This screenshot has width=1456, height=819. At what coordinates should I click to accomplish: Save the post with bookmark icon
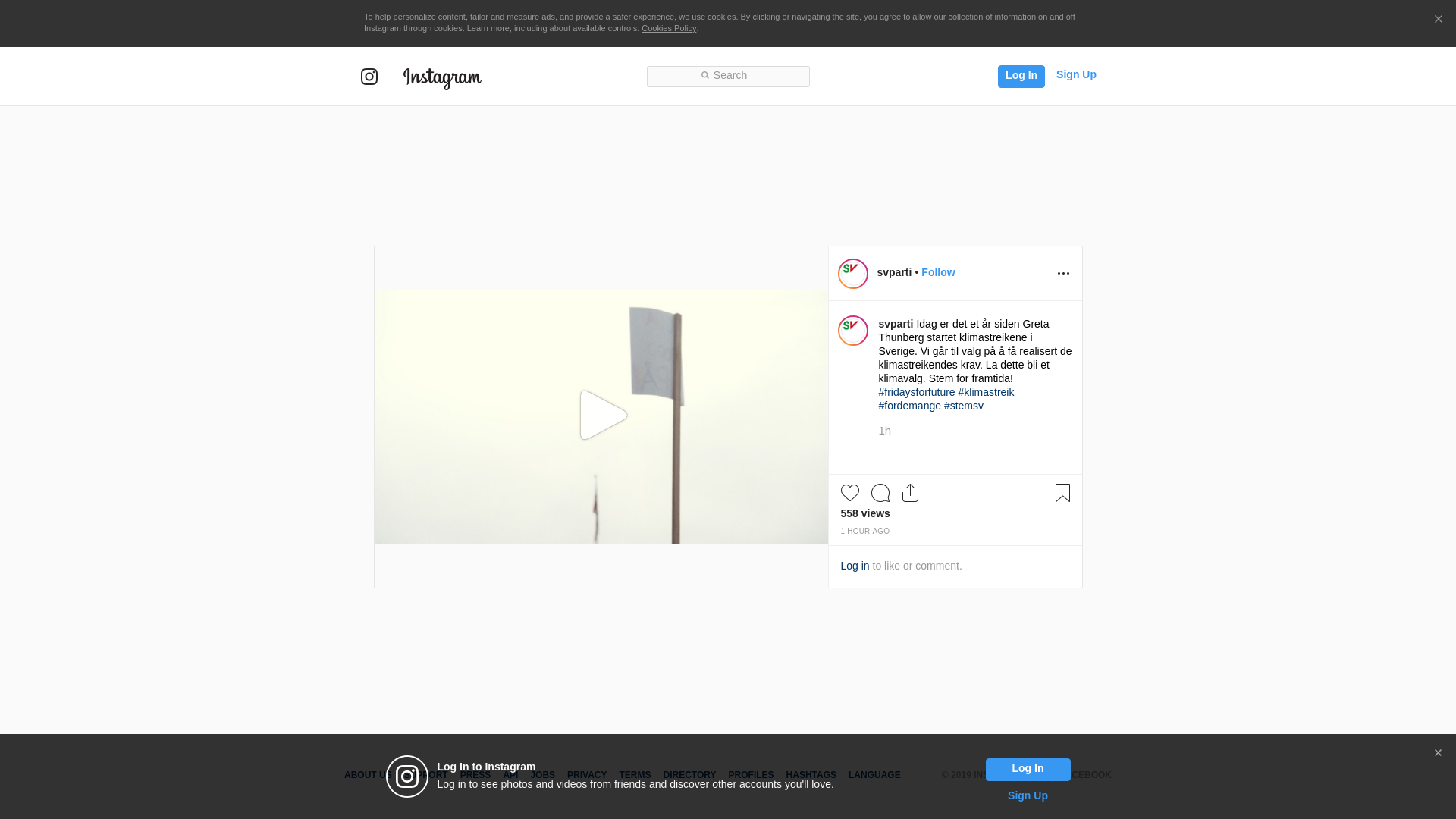1062,493
